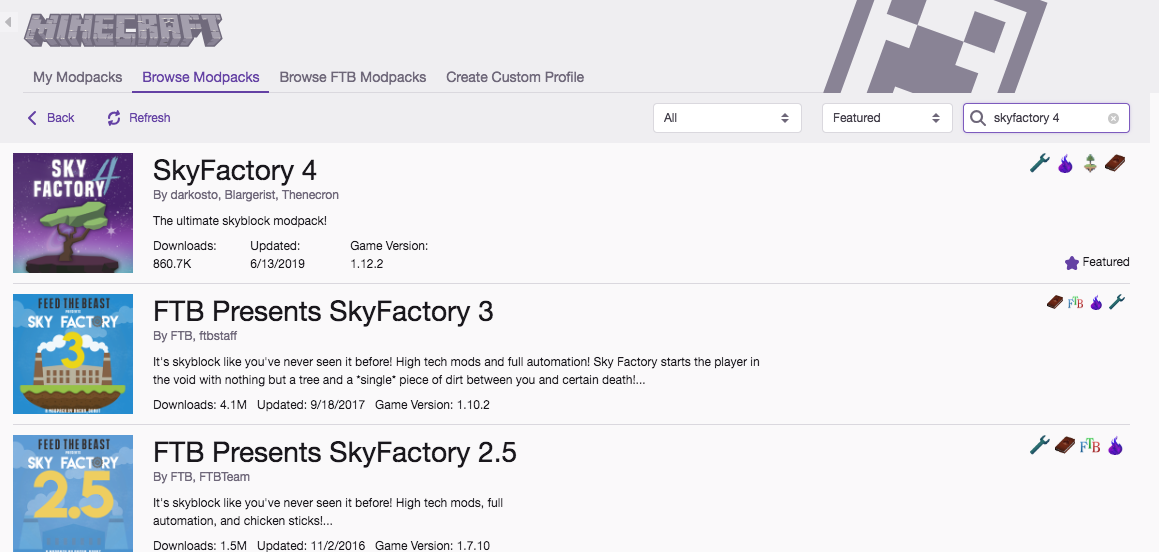Click the '6/13/2019' updated date
1159x552 pixels.
pos(277,264)
